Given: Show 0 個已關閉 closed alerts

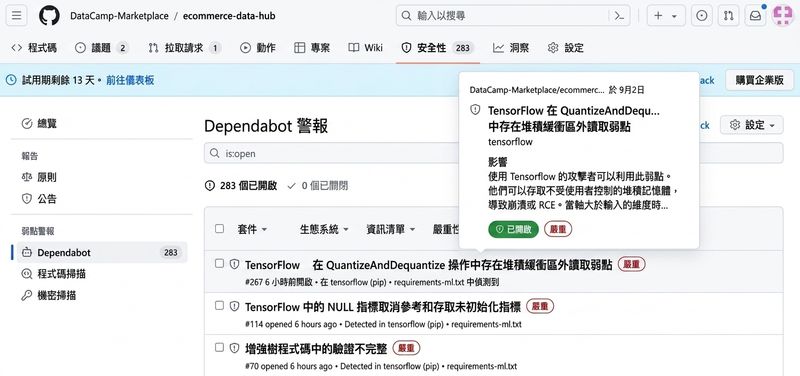Looking at the screenshot, I should (317, 186).
